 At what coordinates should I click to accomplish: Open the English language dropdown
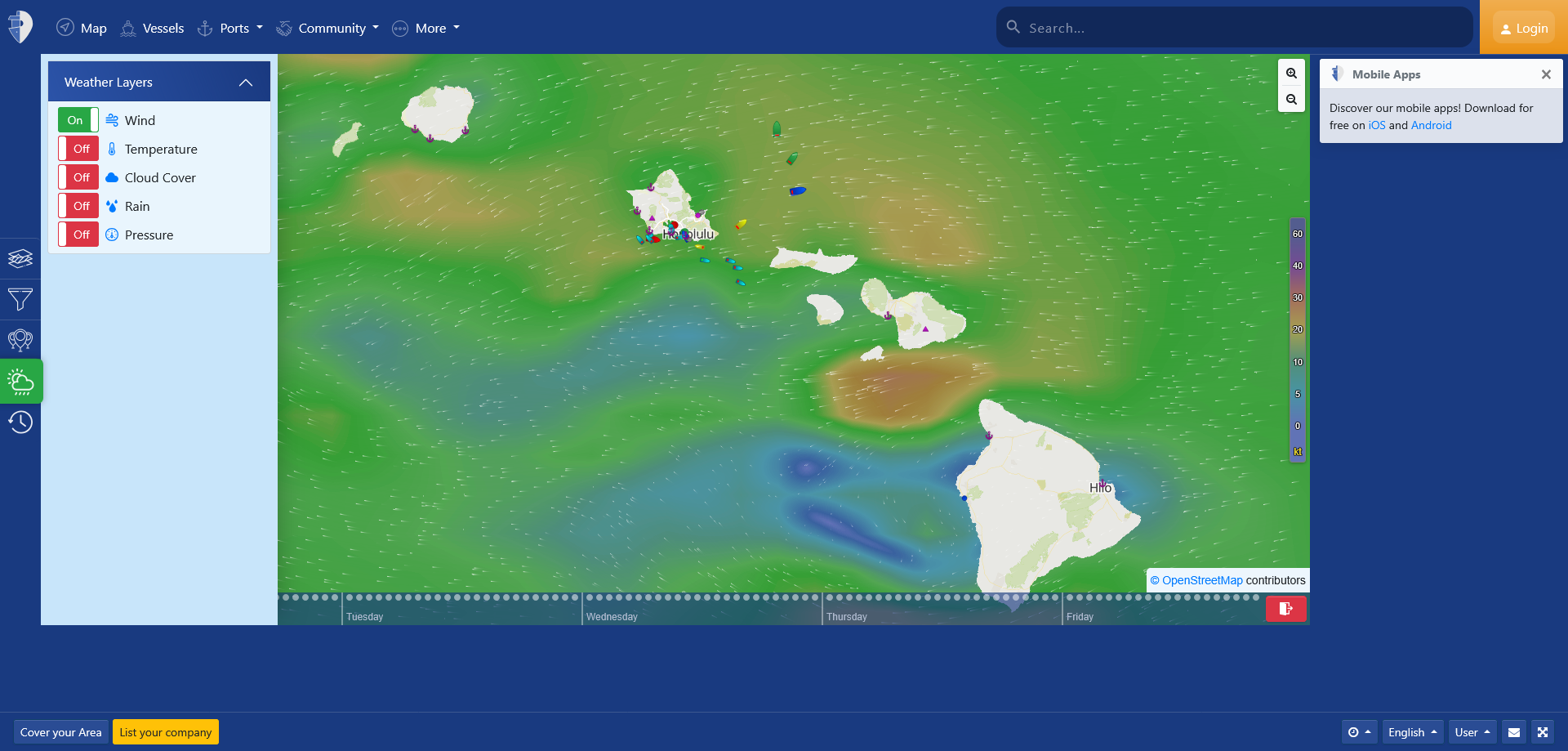[x=1413, y=732]
